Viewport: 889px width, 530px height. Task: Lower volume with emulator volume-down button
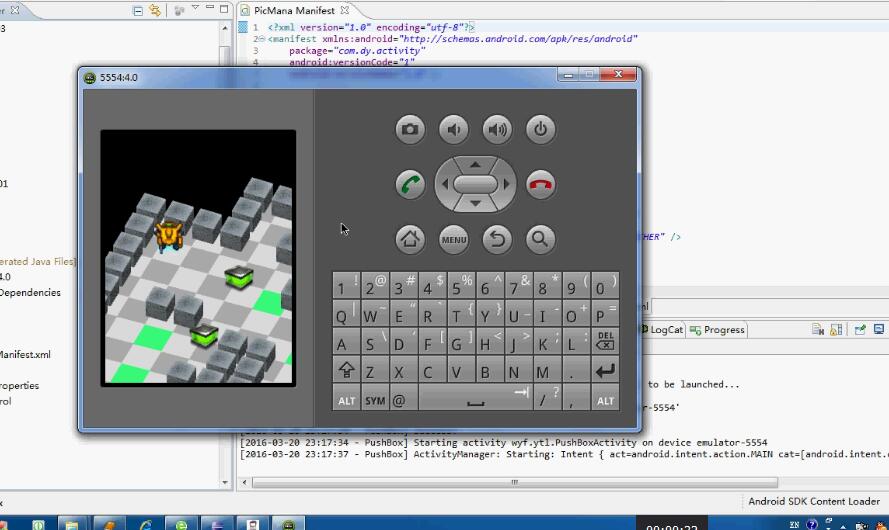click(454, 129)
